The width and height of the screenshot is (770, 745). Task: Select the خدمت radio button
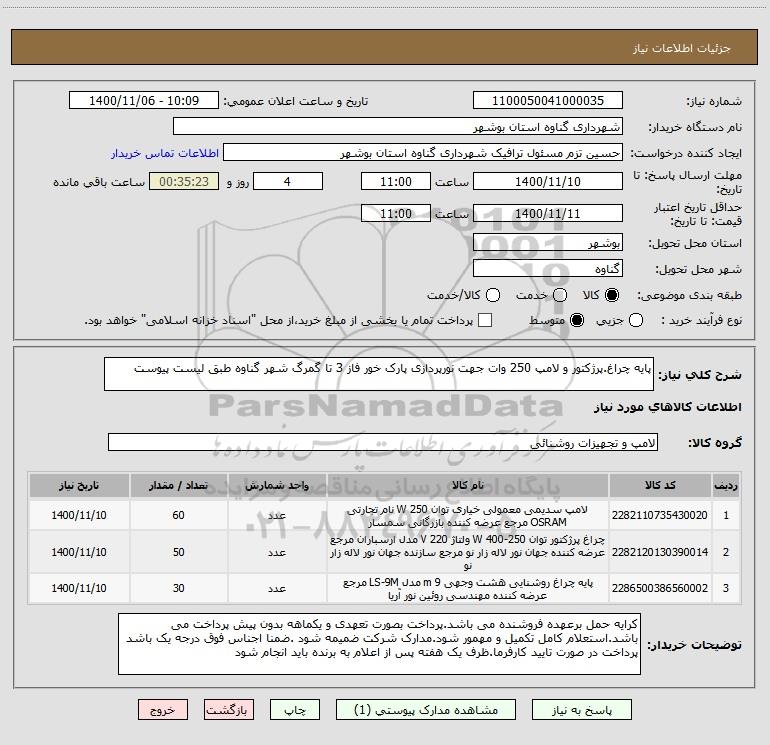pyautogui.click(x=560, y=295)
